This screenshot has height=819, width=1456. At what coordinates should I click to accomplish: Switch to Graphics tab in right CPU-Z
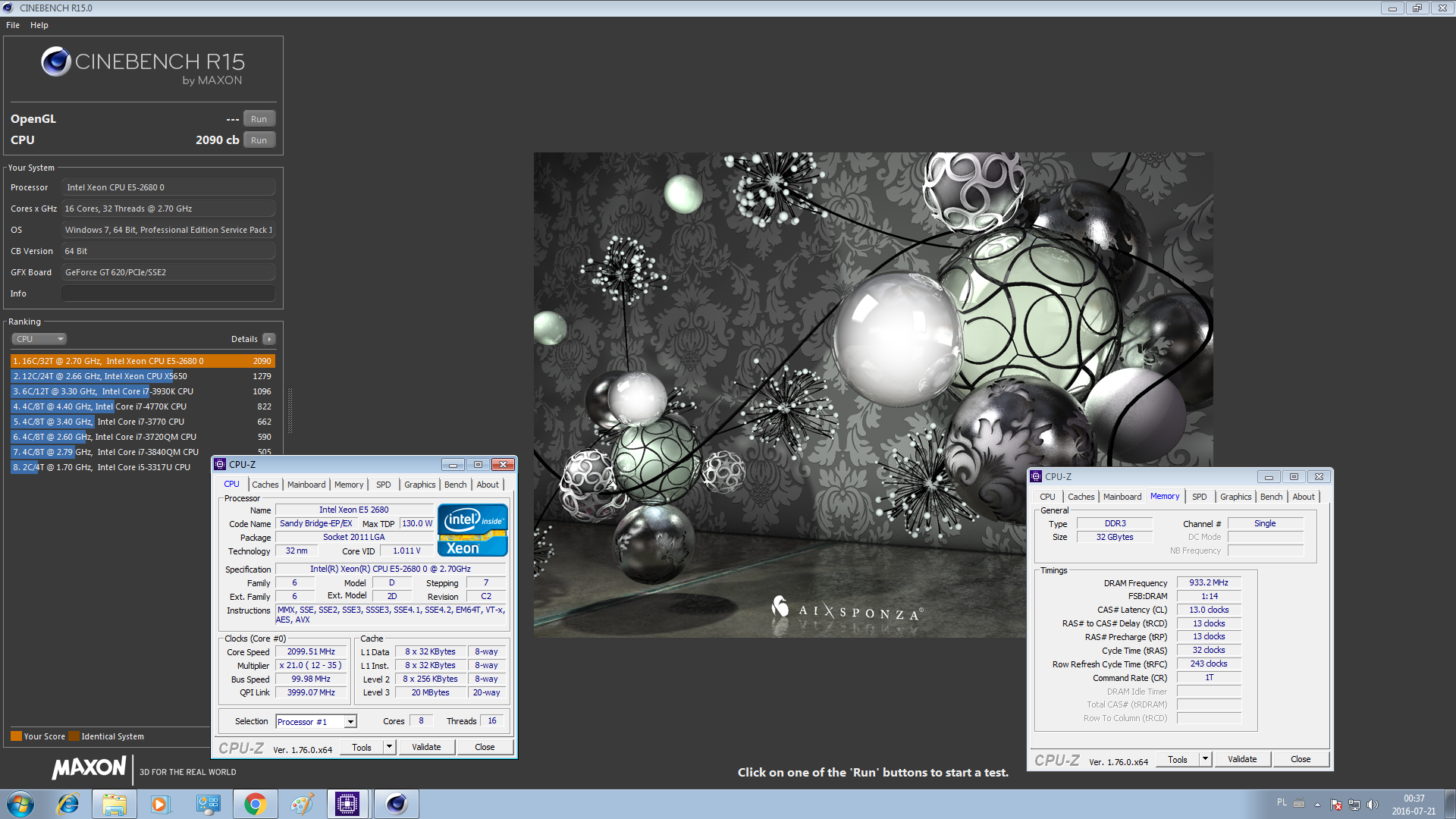1236,497
